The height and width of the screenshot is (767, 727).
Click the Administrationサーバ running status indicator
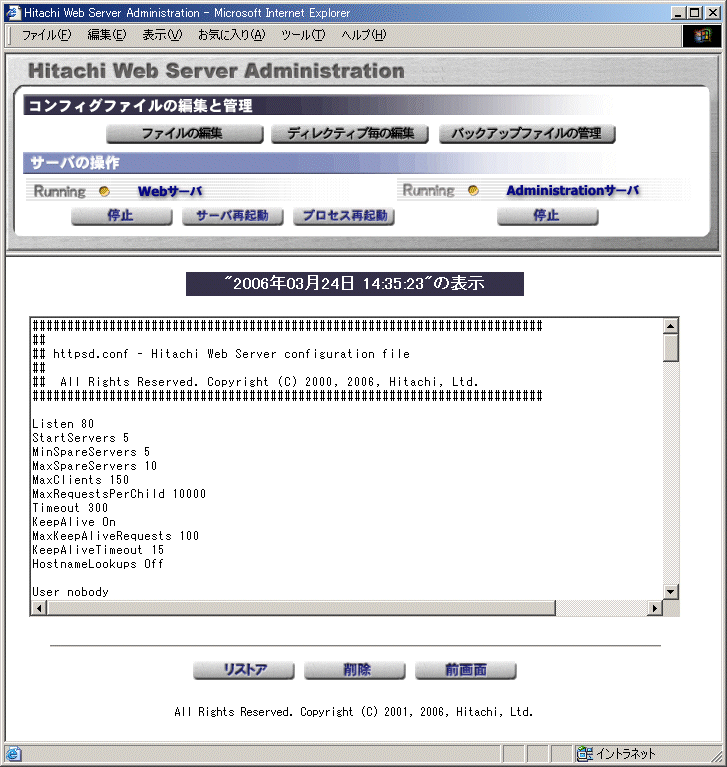pyautogui.click(x=473, y=190)
